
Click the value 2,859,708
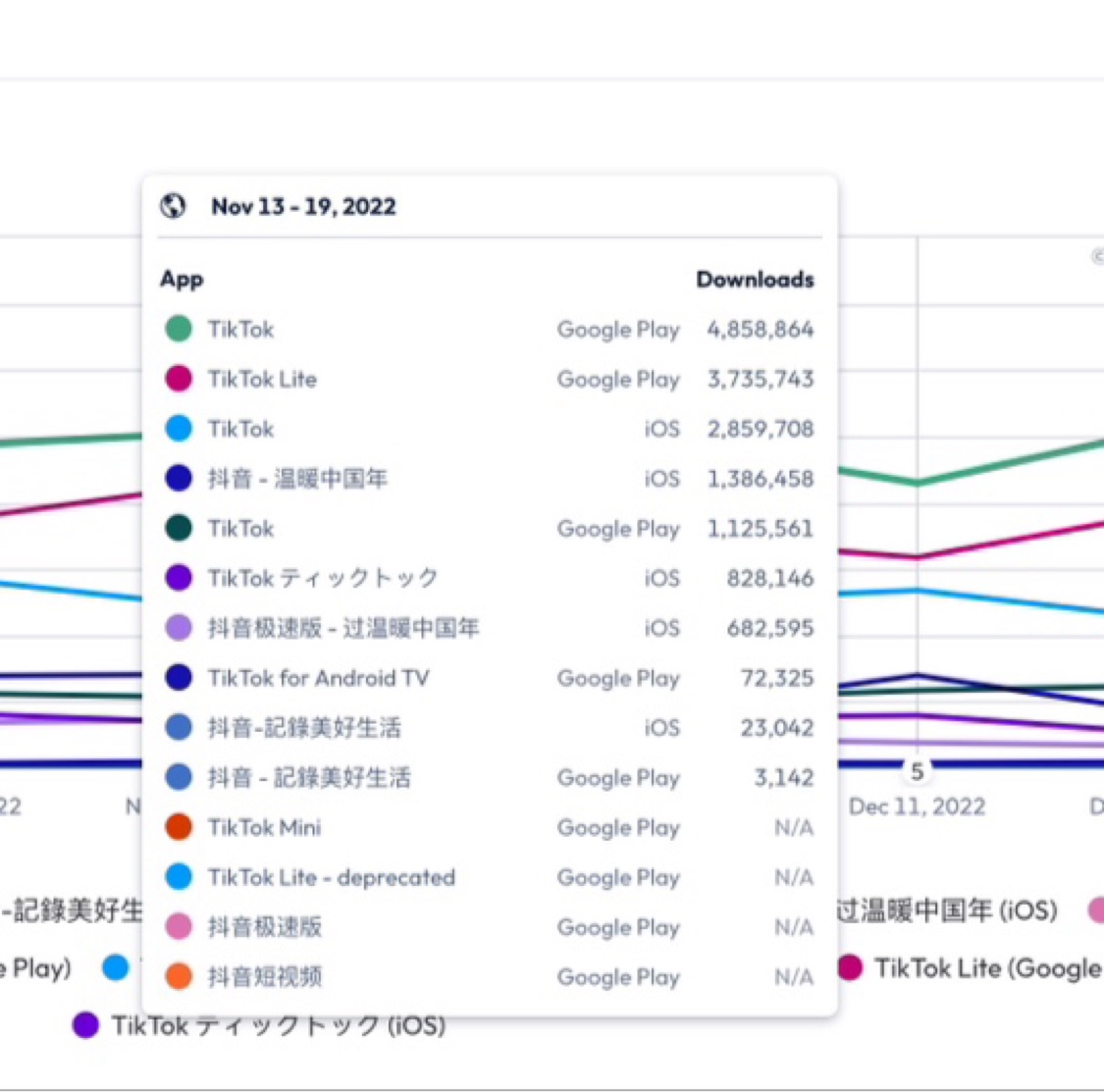[x=761, y=429]
